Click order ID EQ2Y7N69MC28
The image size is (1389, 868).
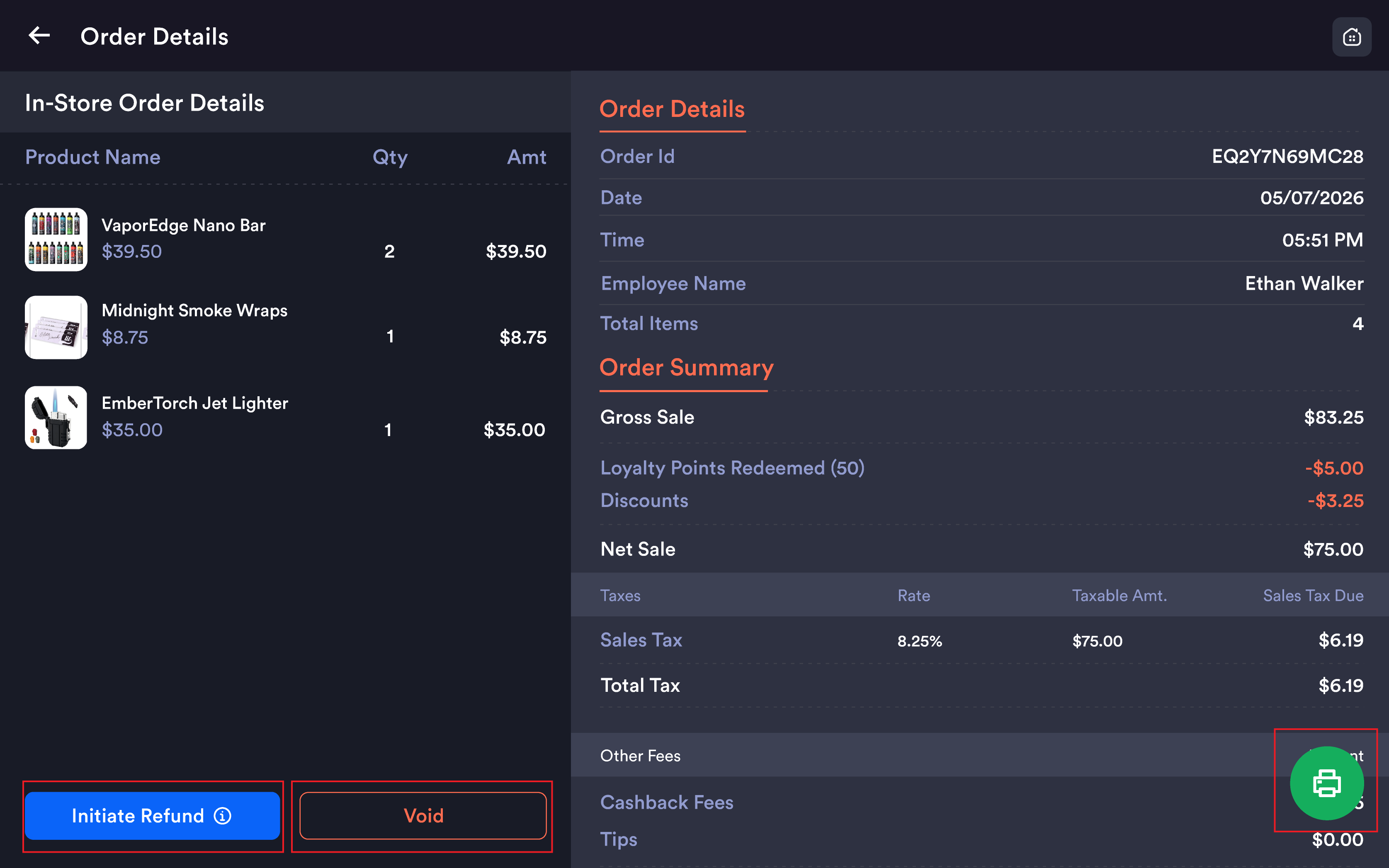(1287, 156)
